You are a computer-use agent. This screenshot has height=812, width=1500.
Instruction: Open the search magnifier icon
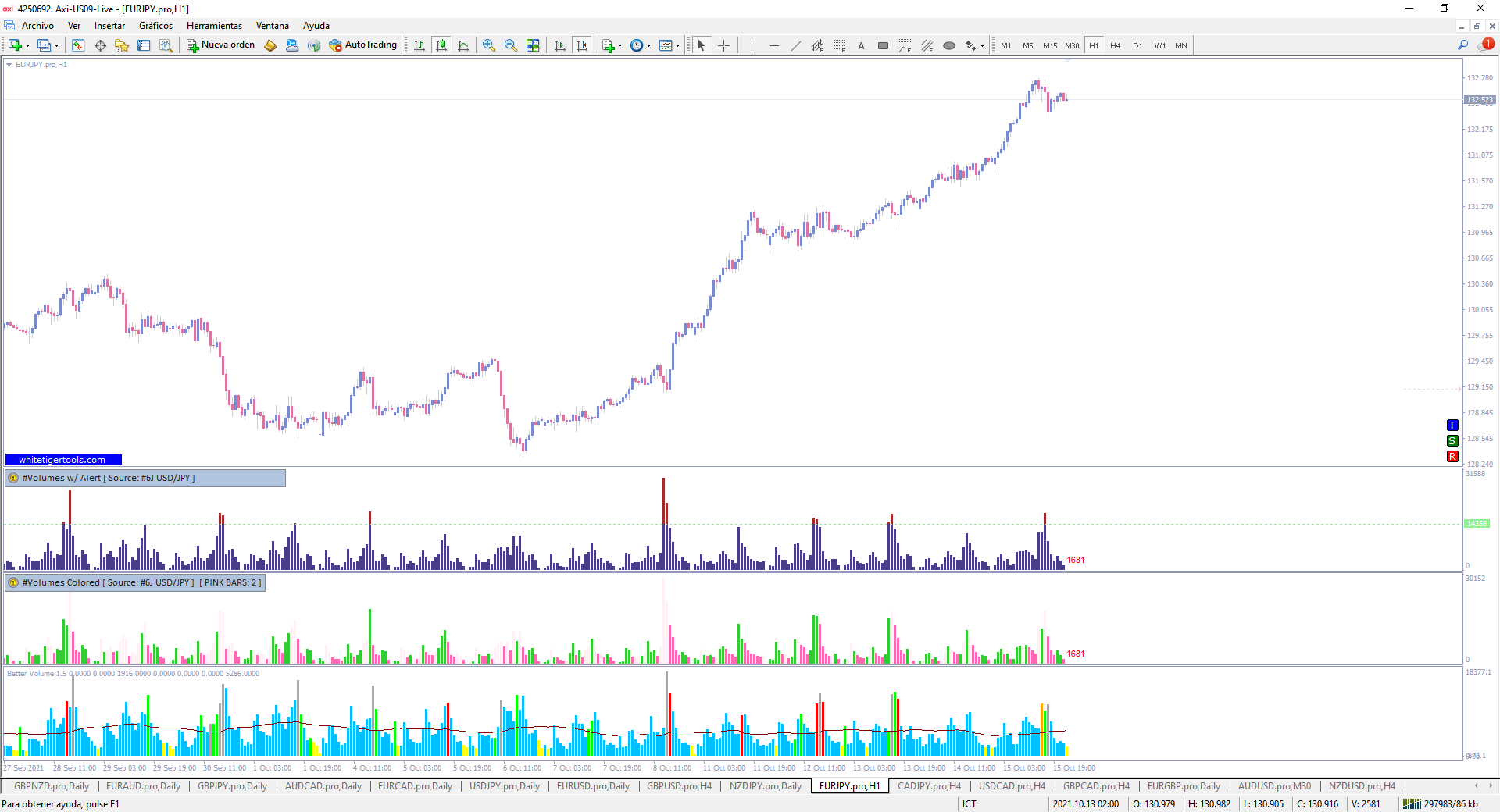(1462, 45)
